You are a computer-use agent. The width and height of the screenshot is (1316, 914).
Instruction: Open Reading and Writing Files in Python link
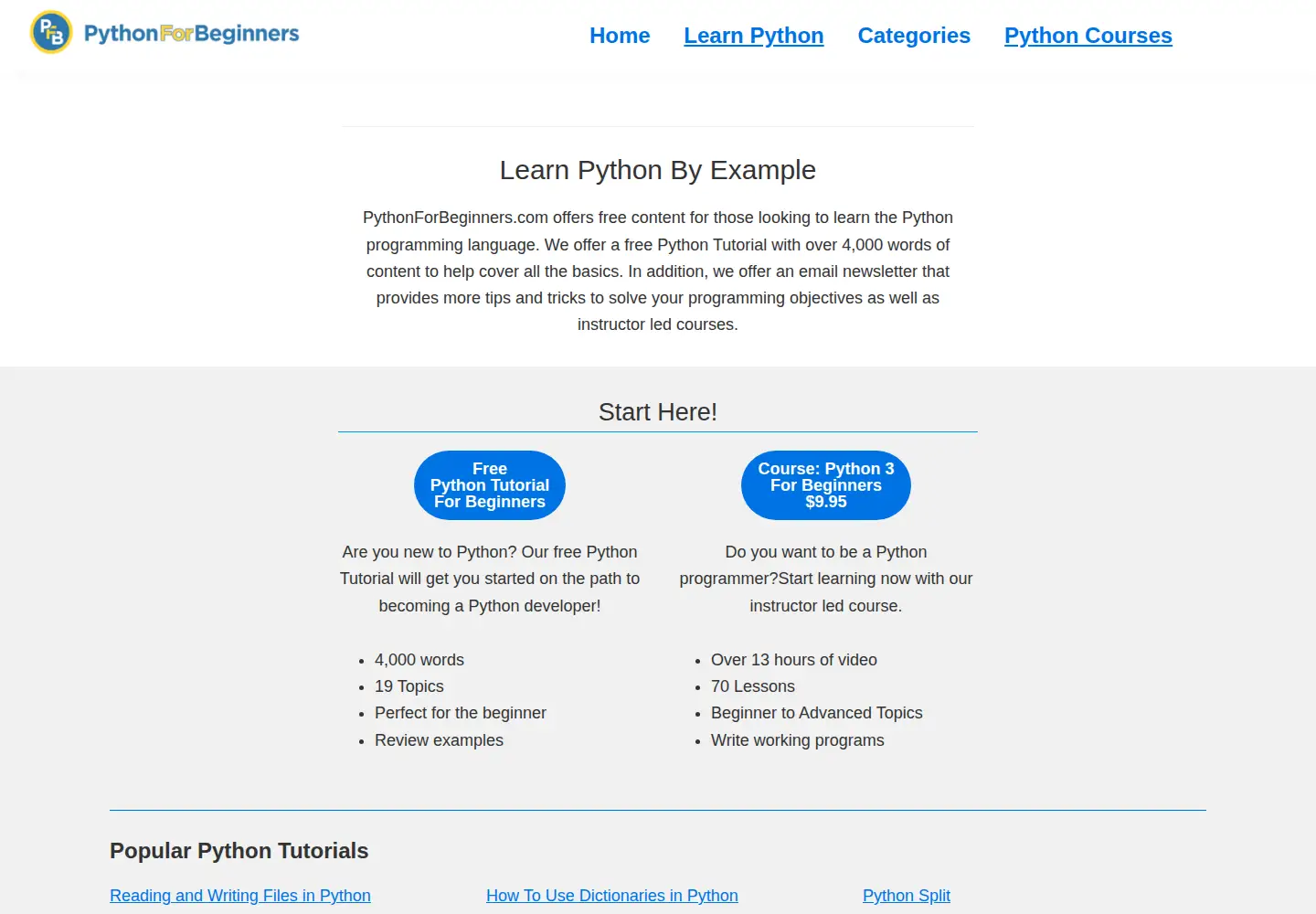(240, 896)
